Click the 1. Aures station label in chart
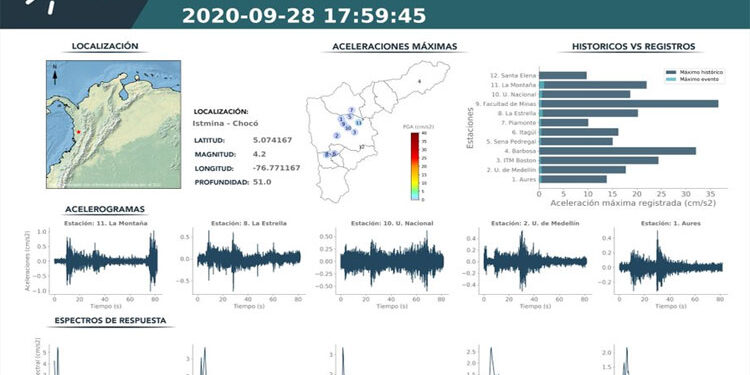This screenshot has height=375, width=750. coord(525,179)
